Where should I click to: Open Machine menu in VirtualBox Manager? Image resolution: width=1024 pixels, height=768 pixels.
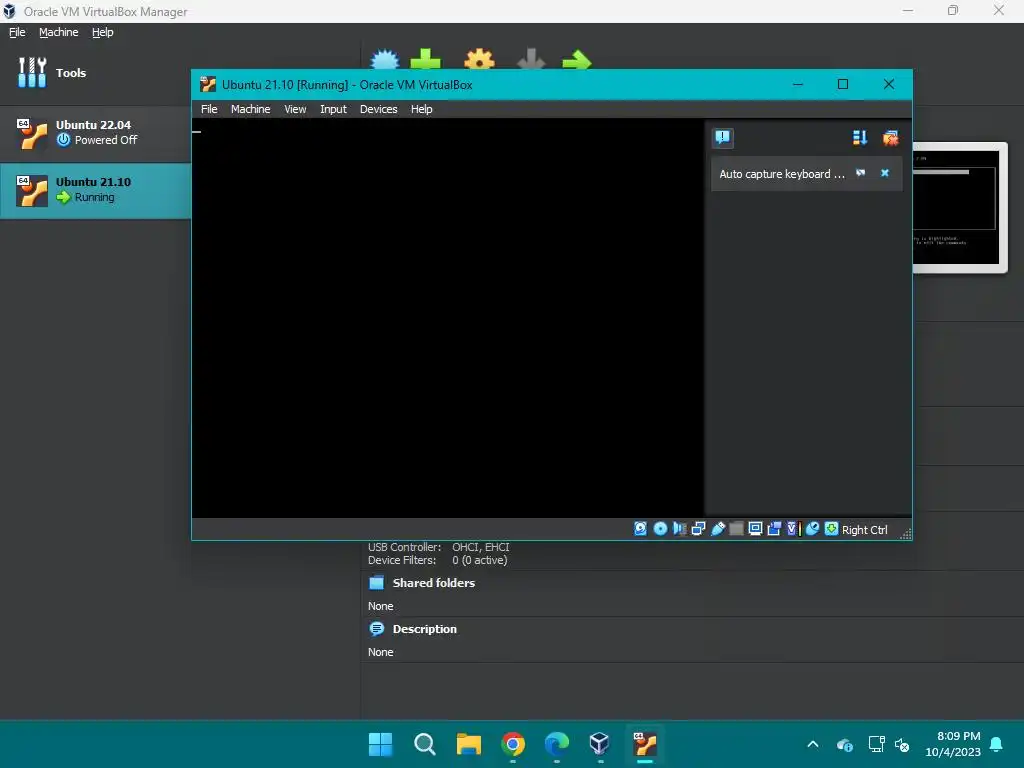59,32
